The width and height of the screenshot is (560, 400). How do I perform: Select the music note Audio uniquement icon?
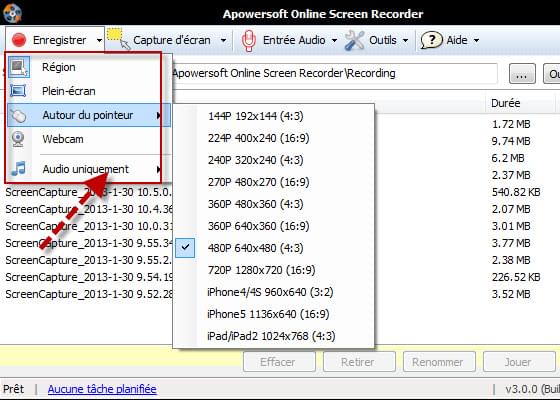point(19,169)
